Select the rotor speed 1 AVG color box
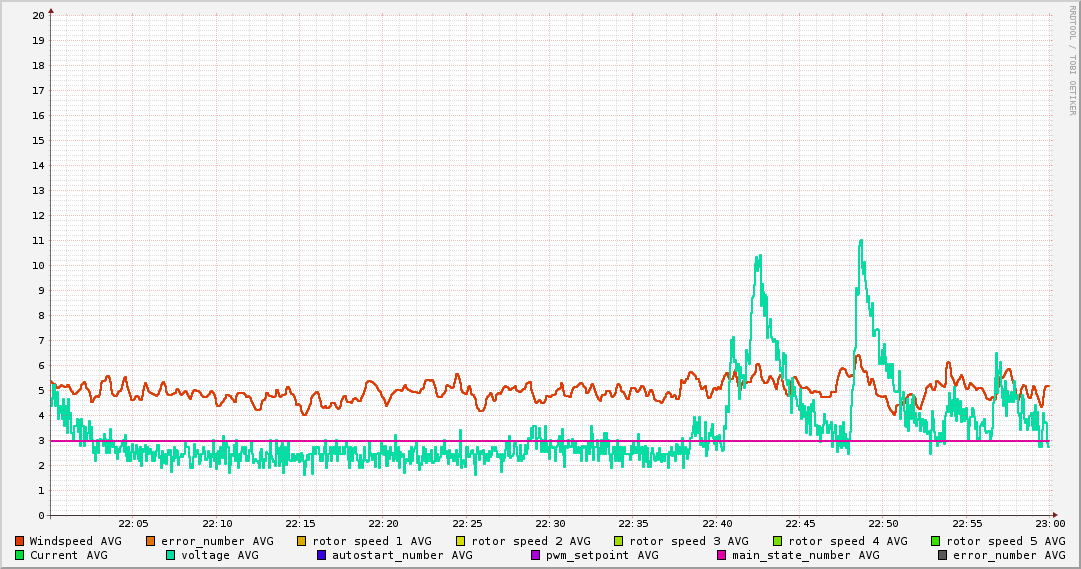Screen dimensions: 1081x569 coord(302,541)
